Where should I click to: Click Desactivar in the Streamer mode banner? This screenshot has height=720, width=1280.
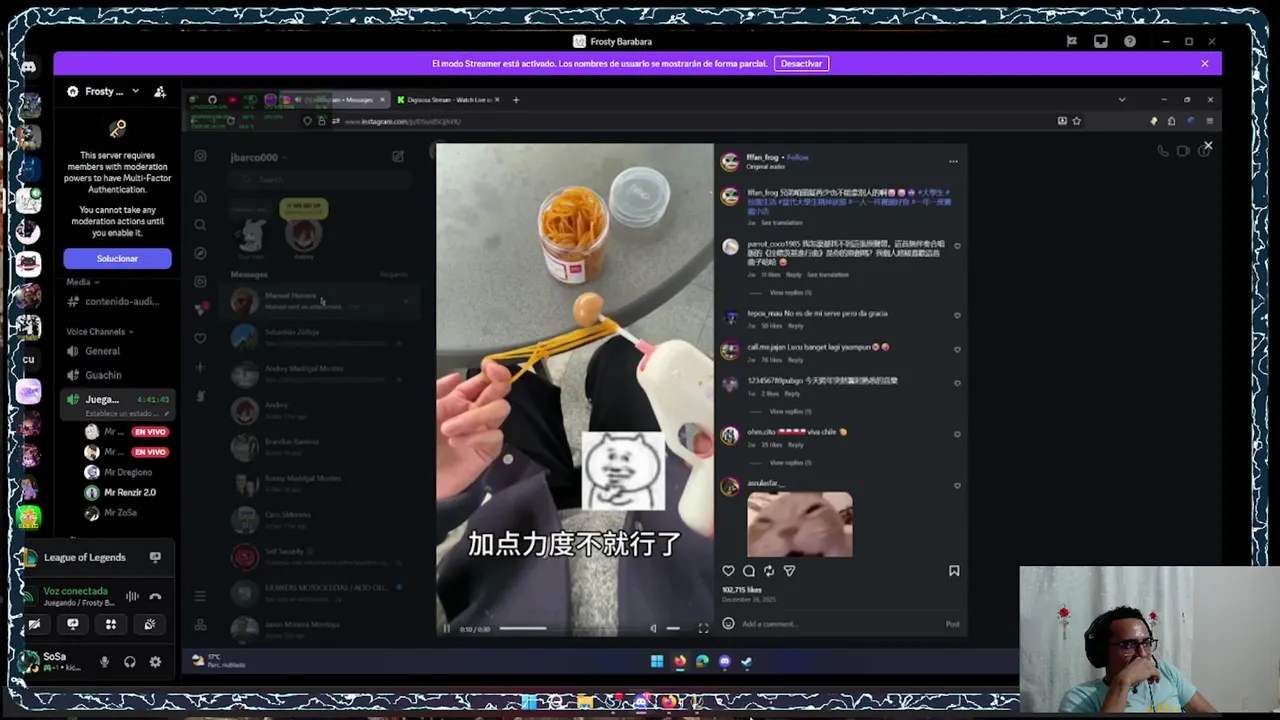[801, 64]
